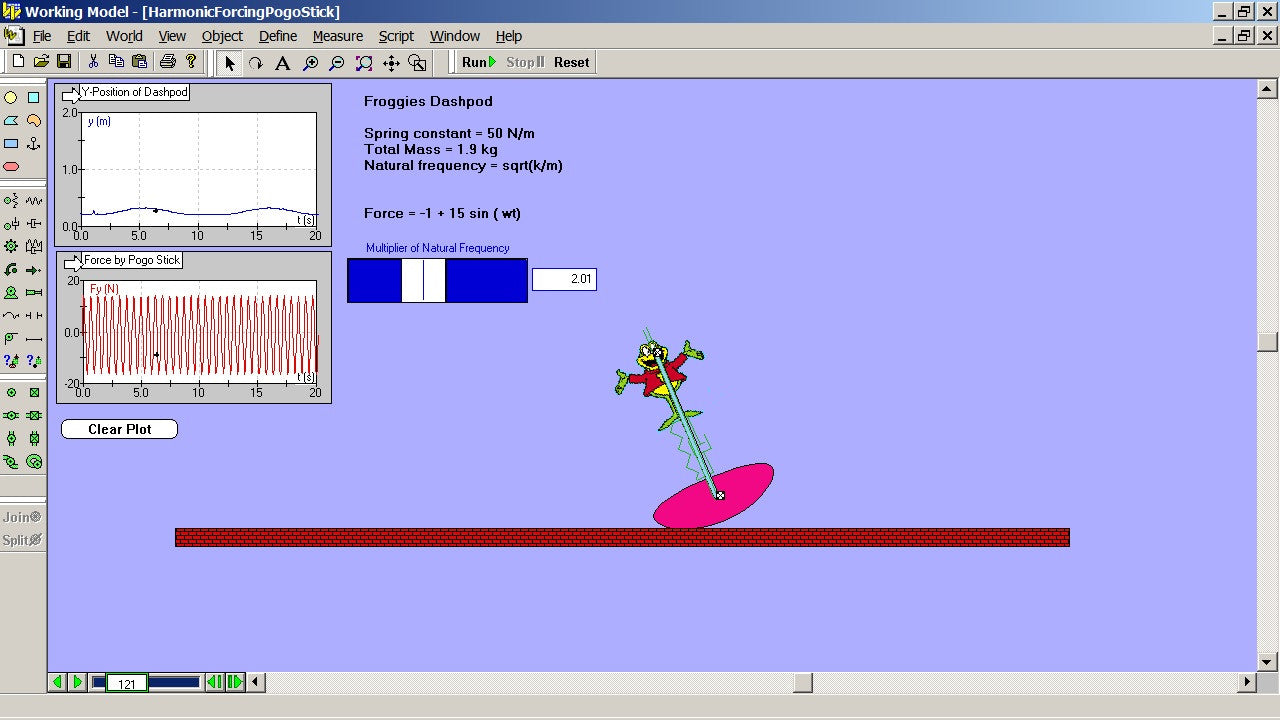The image size is (1280, 720).
Task: Select the Text tool (letter A)
Action: (283, 63)
